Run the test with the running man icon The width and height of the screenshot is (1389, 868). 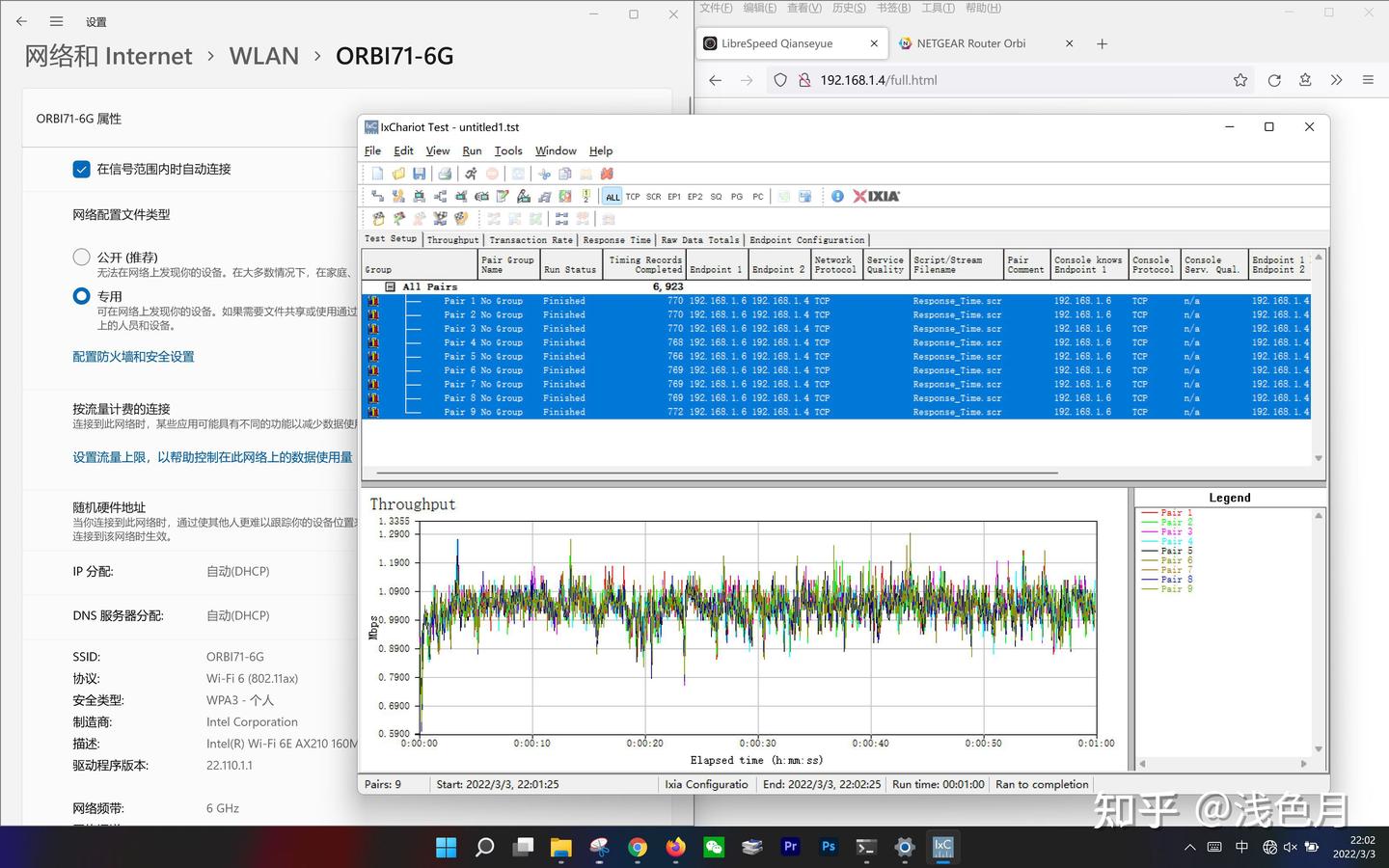coord(470,173)
